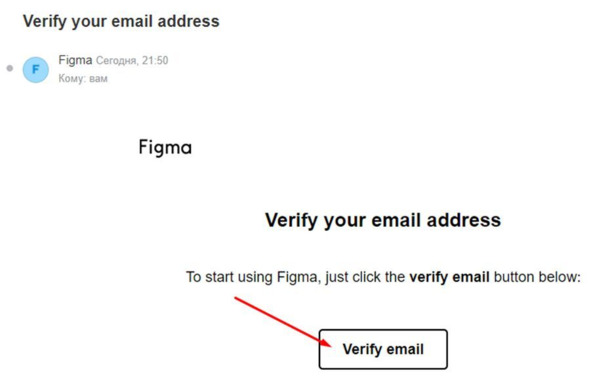Click the large body heading Verify your email address

[383, 220]
